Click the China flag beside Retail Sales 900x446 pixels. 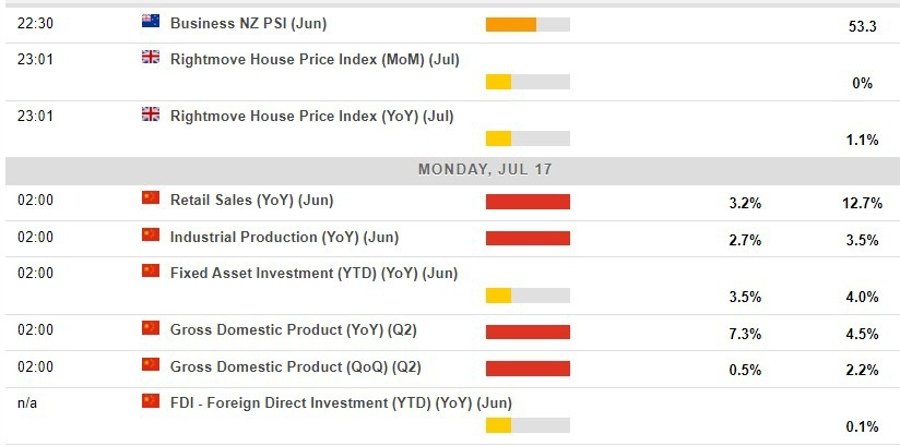point(151,198)
